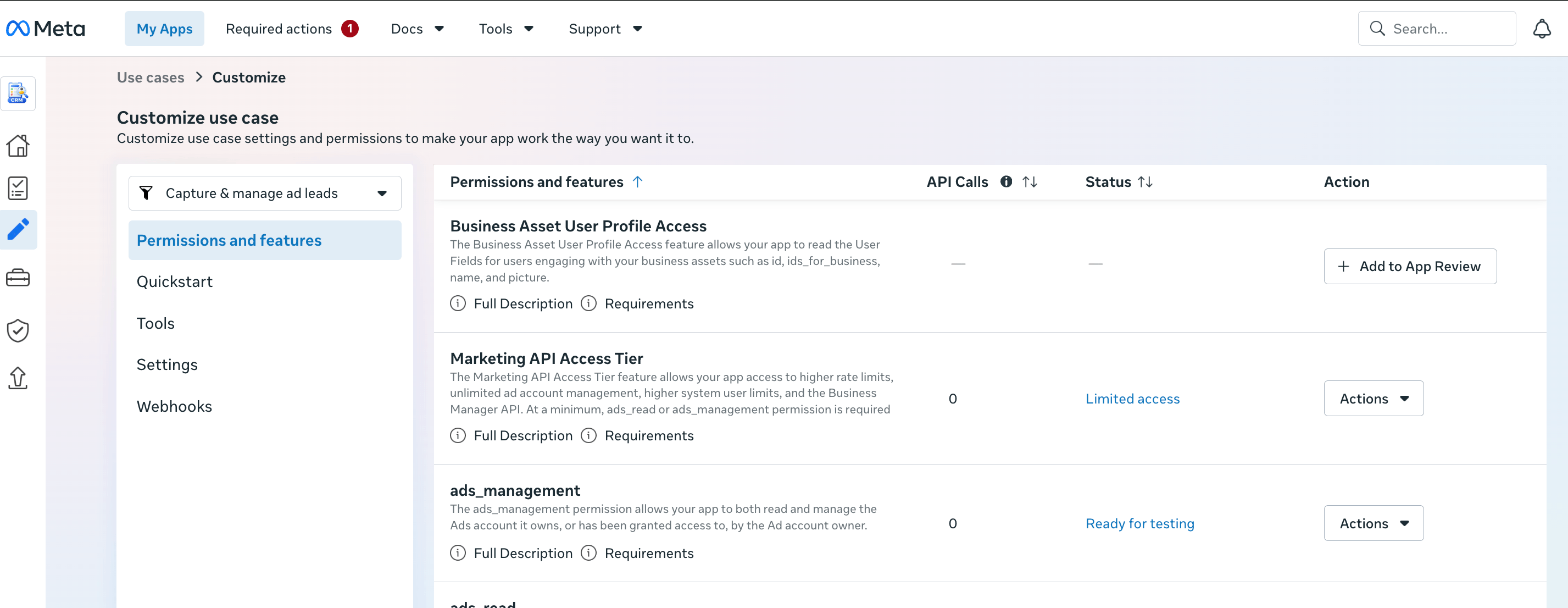Click the API Calls info icon
Image resolution: width=1568 pixels, height=608 pixels.
coord(1006,181)
